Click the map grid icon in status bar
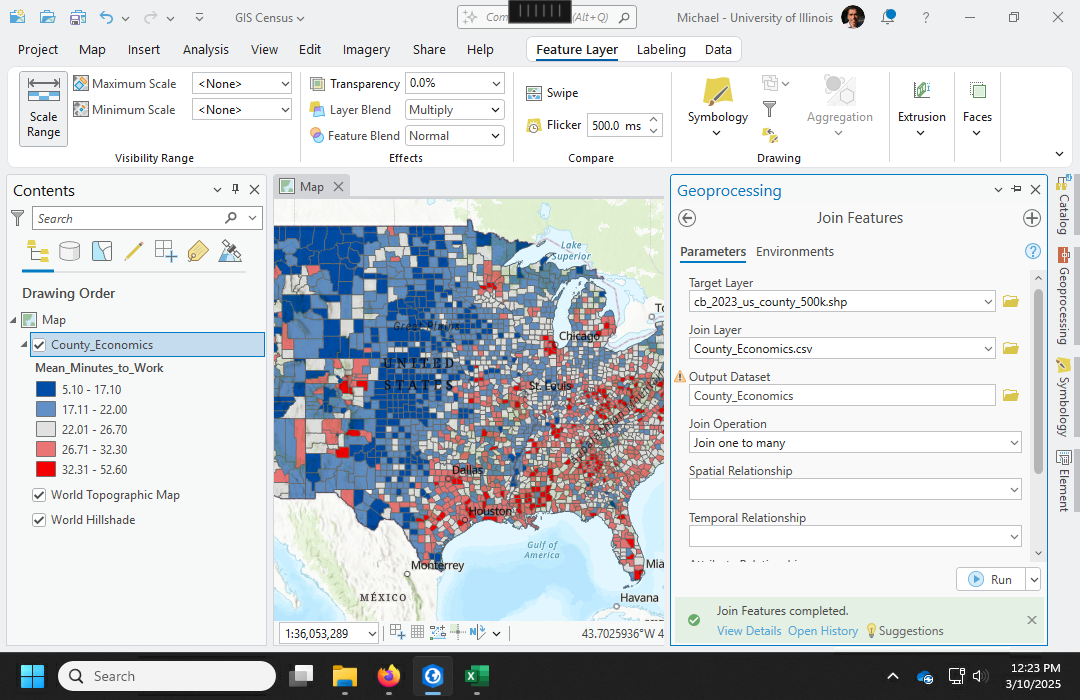 point(417,632)
